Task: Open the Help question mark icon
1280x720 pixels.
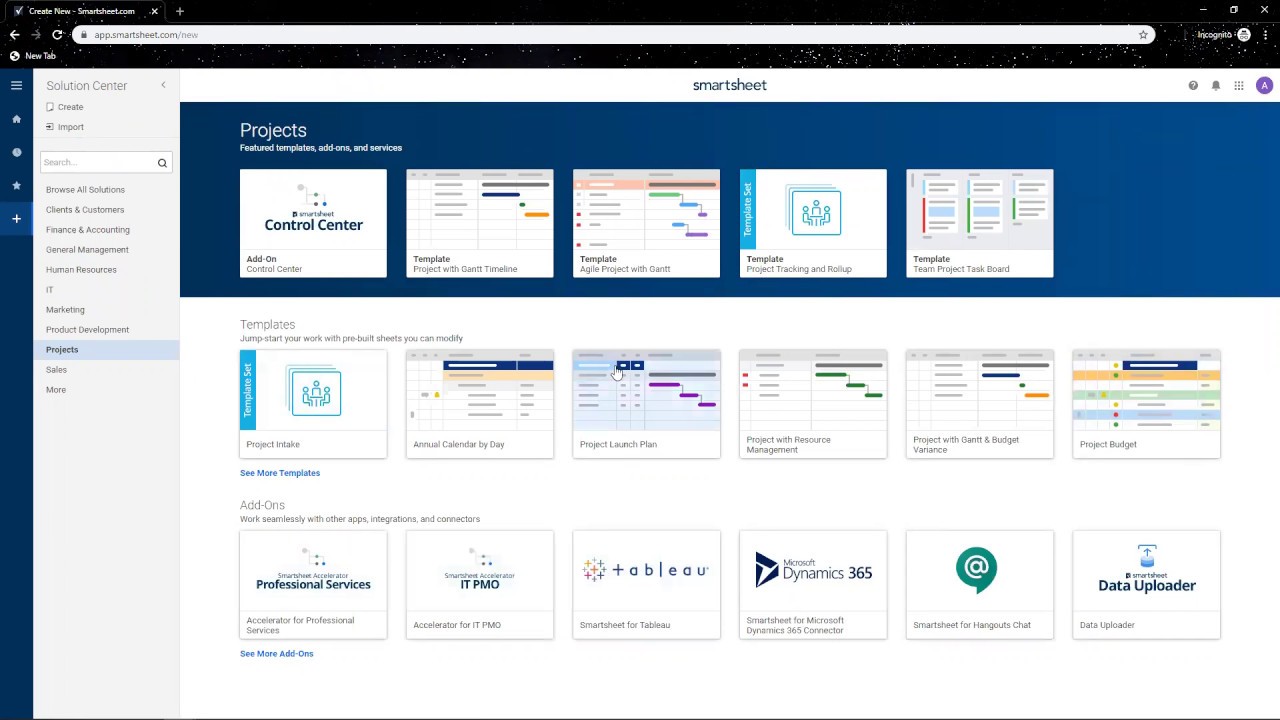Action: pos(1193,86)
